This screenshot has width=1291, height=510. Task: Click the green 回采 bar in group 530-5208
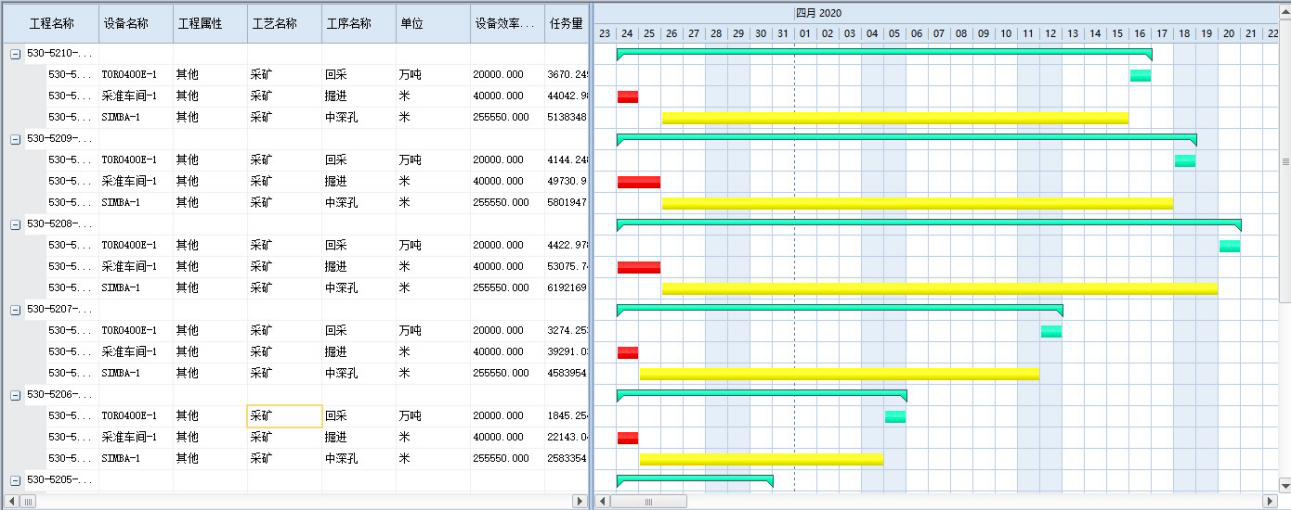coord(1229,246)
